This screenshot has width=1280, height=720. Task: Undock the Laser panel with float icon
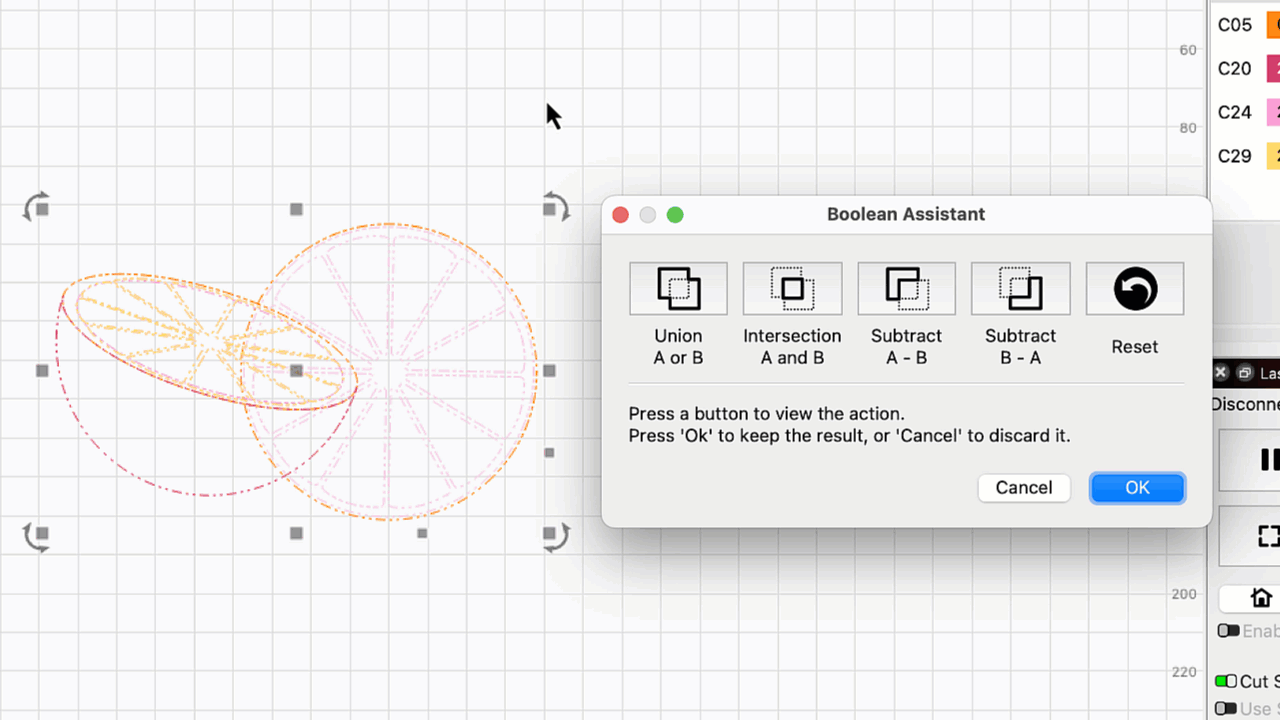tap(1244, 373)
